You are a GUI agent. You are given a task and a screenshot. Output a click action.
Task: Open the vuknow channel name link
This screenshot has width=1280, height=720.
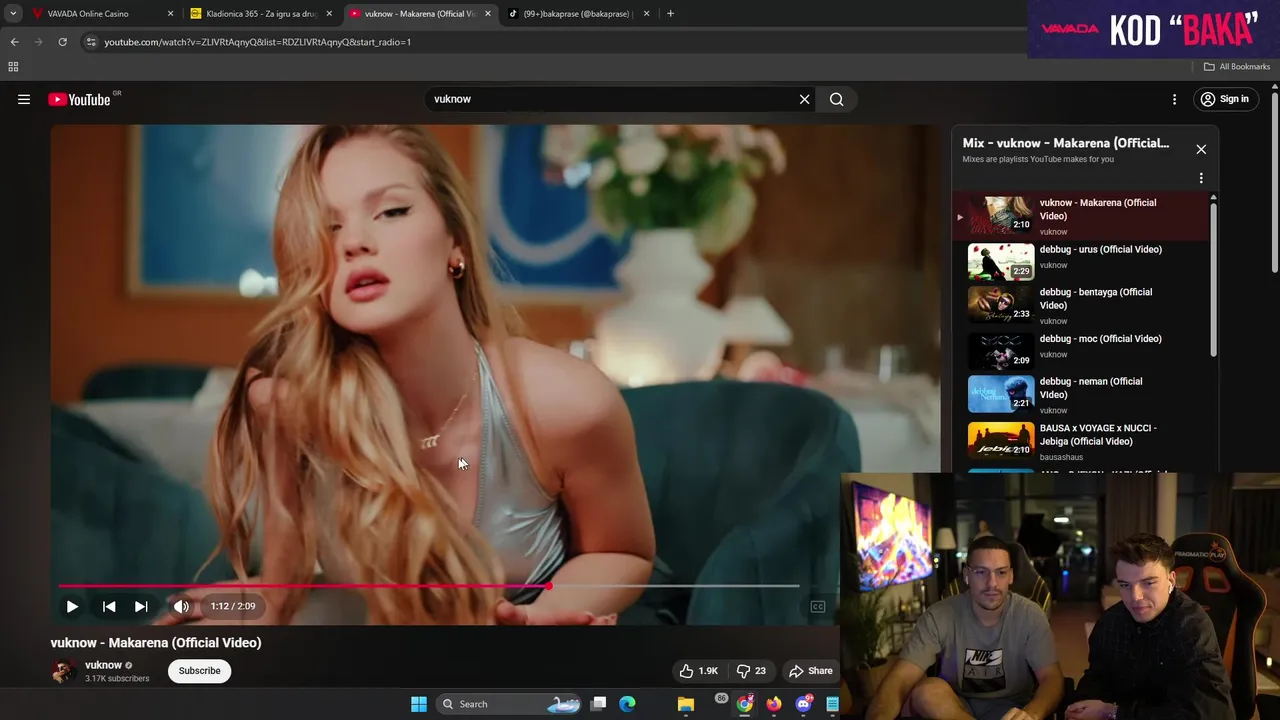coord(103,665)
